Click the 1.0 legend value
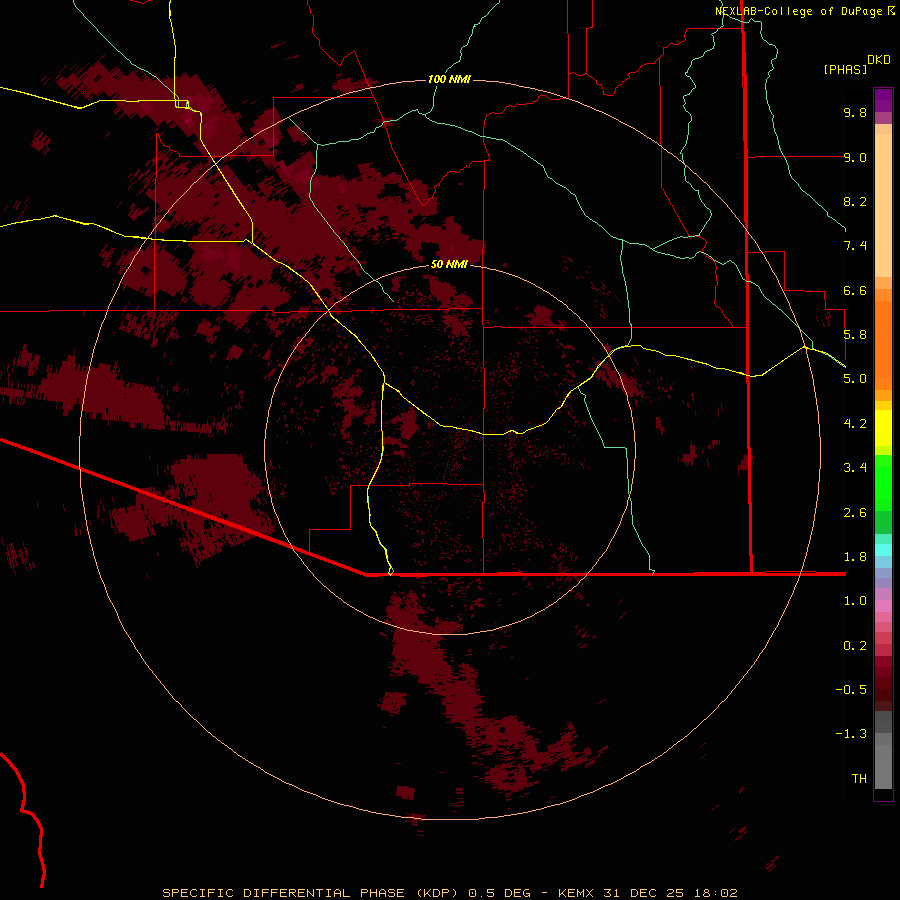 tap(855, 601)
